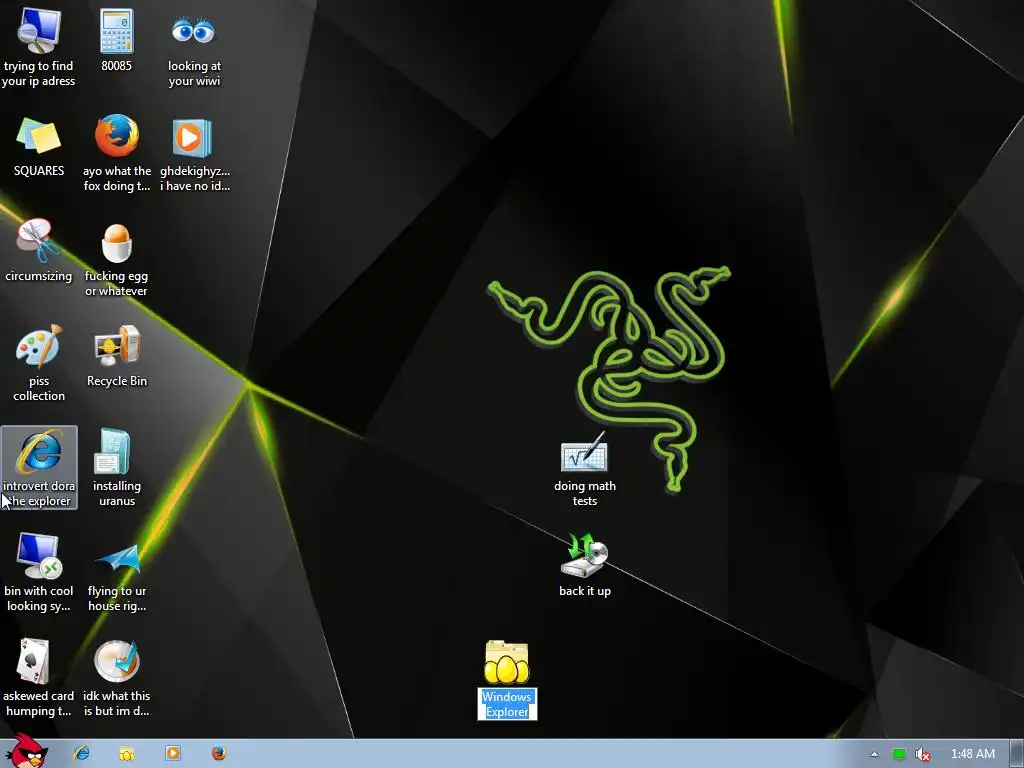Click the Show Desktop strip beside the clock
The image size is (1024, 768).
pos(1017,754)
